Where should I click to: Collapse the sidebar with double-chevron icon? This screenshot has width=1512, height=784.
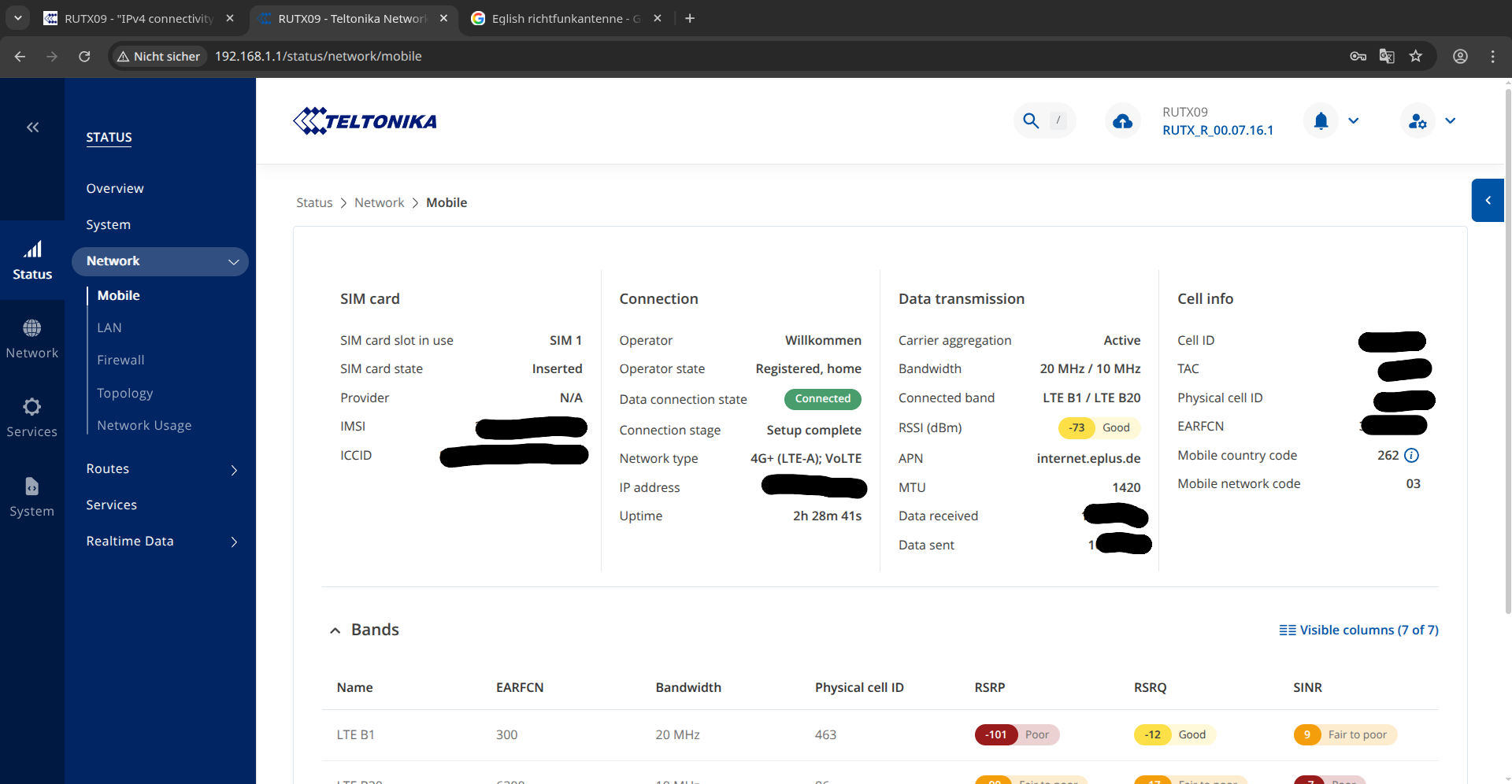(x=32, y=128)
